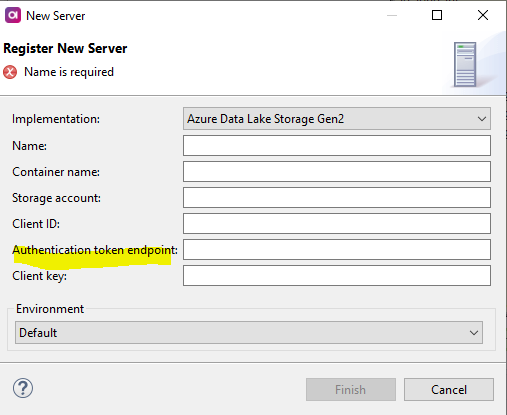The width and height of the screenshot is (507, 415).
Task: Select the Container name input box
Action: [337, 171]
